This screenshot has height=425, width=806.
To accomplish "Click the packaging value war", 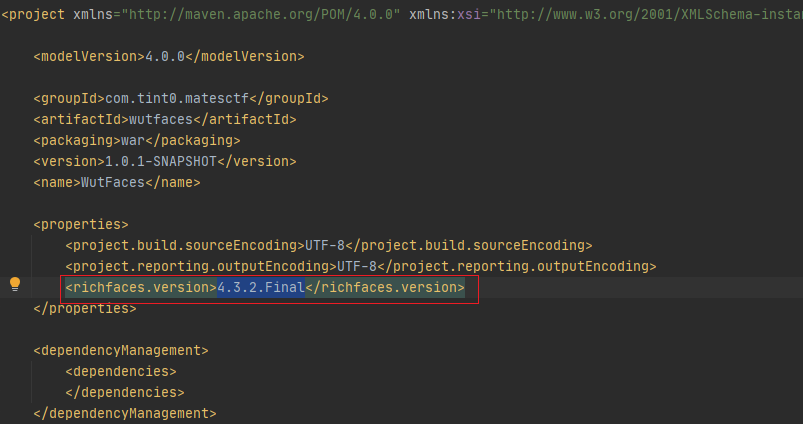I will click(x=132, y=140).
